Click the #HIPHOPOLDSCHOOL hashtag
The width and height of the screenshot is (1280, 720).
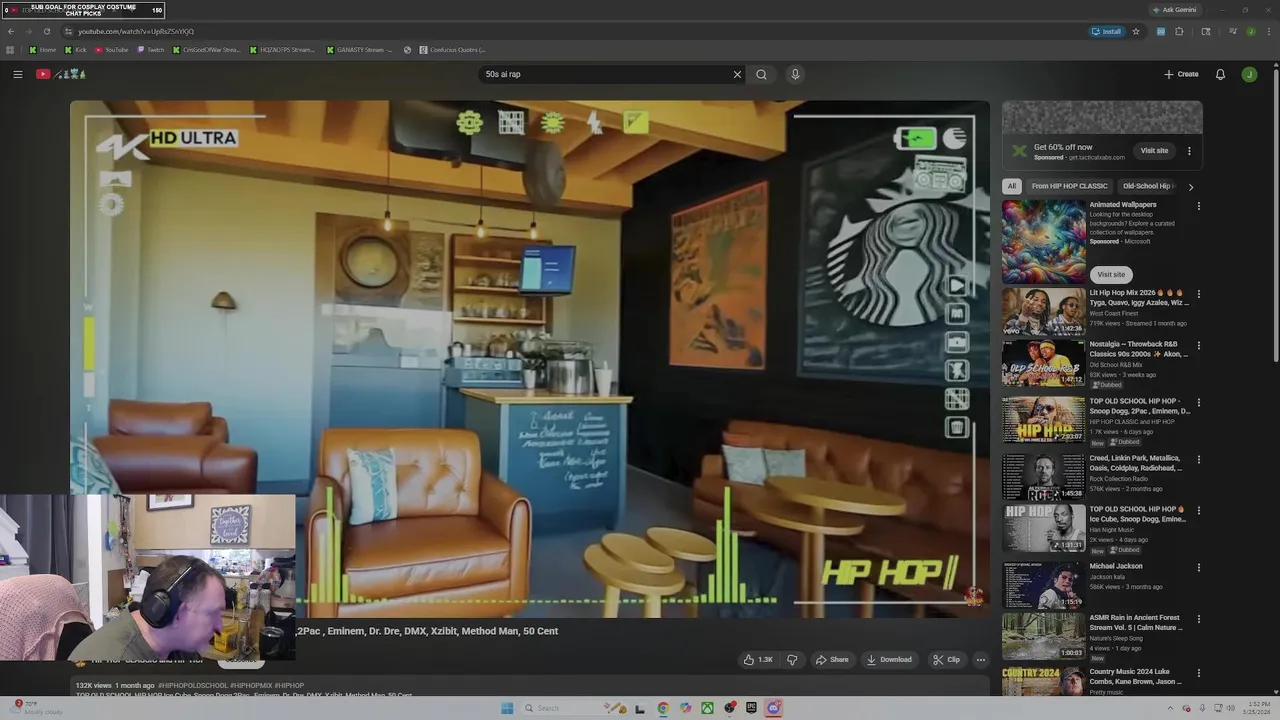pos(193,686)
